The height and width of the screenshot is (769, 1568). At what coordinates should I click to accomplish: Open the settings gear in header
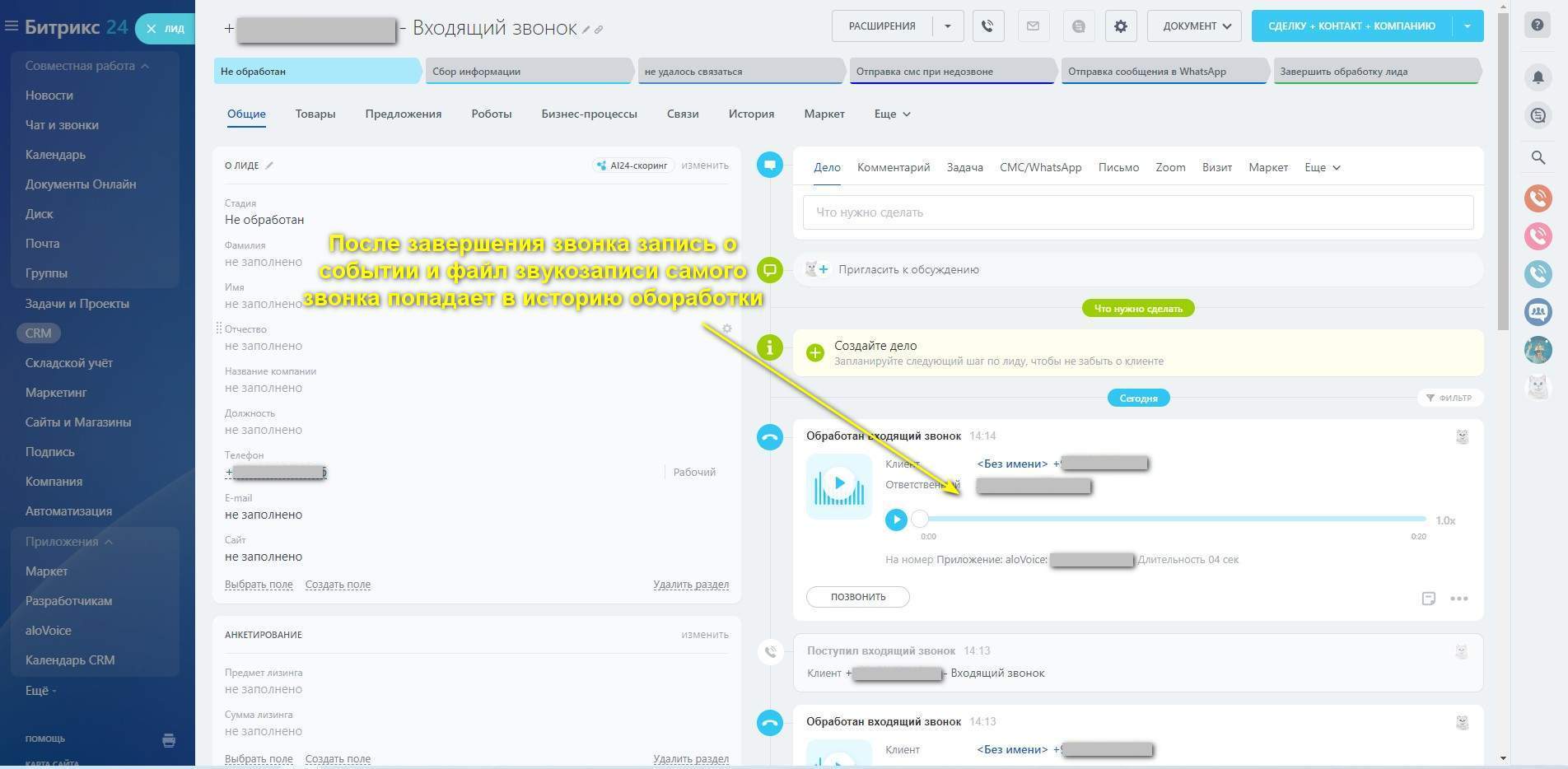(x=1120, y=26)
